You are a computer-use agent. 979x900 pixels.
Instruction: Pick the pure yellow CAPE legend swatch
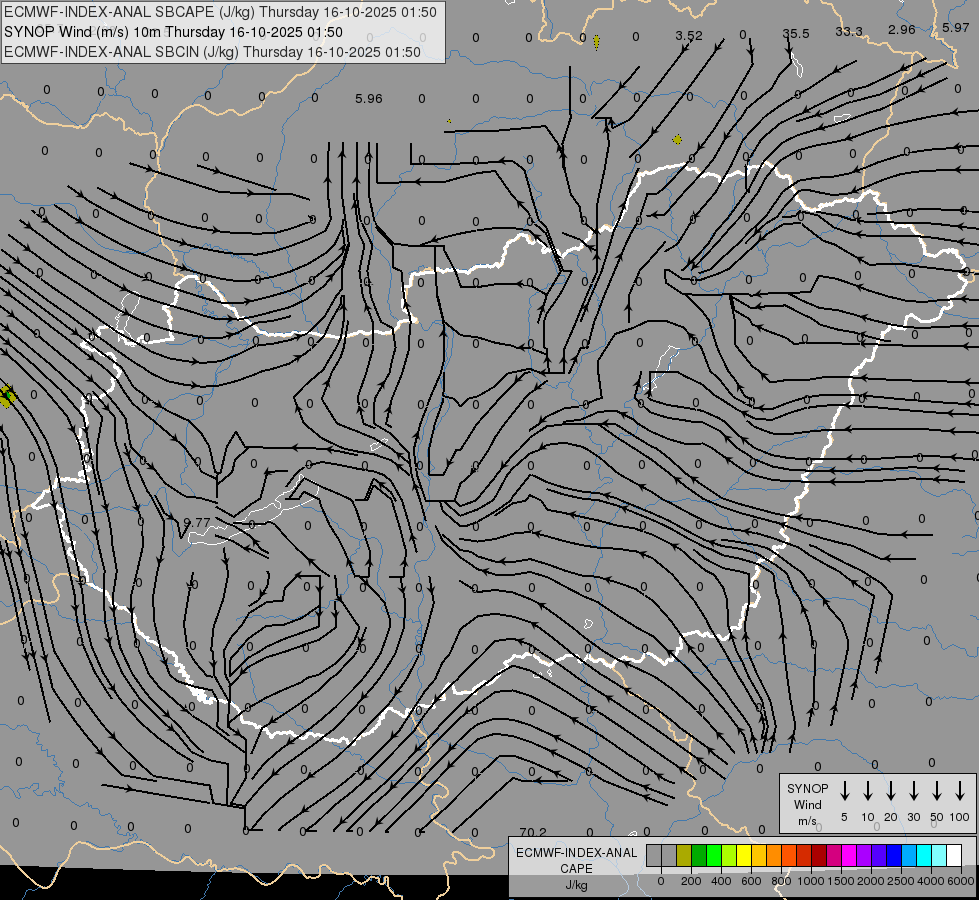coord(744,855)
